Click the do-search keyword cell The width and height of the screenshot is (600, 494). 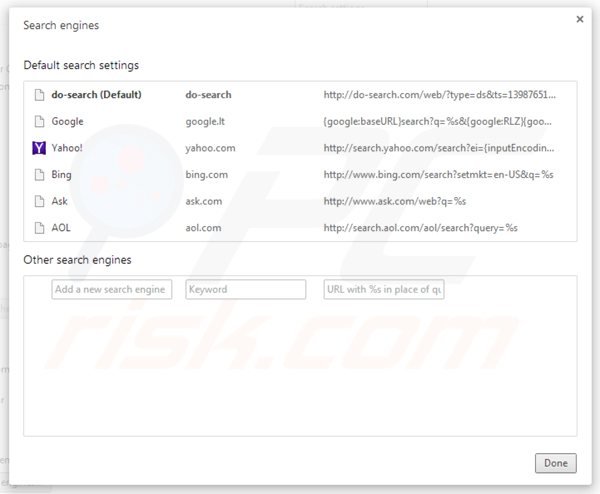click(x=208, y=95)
